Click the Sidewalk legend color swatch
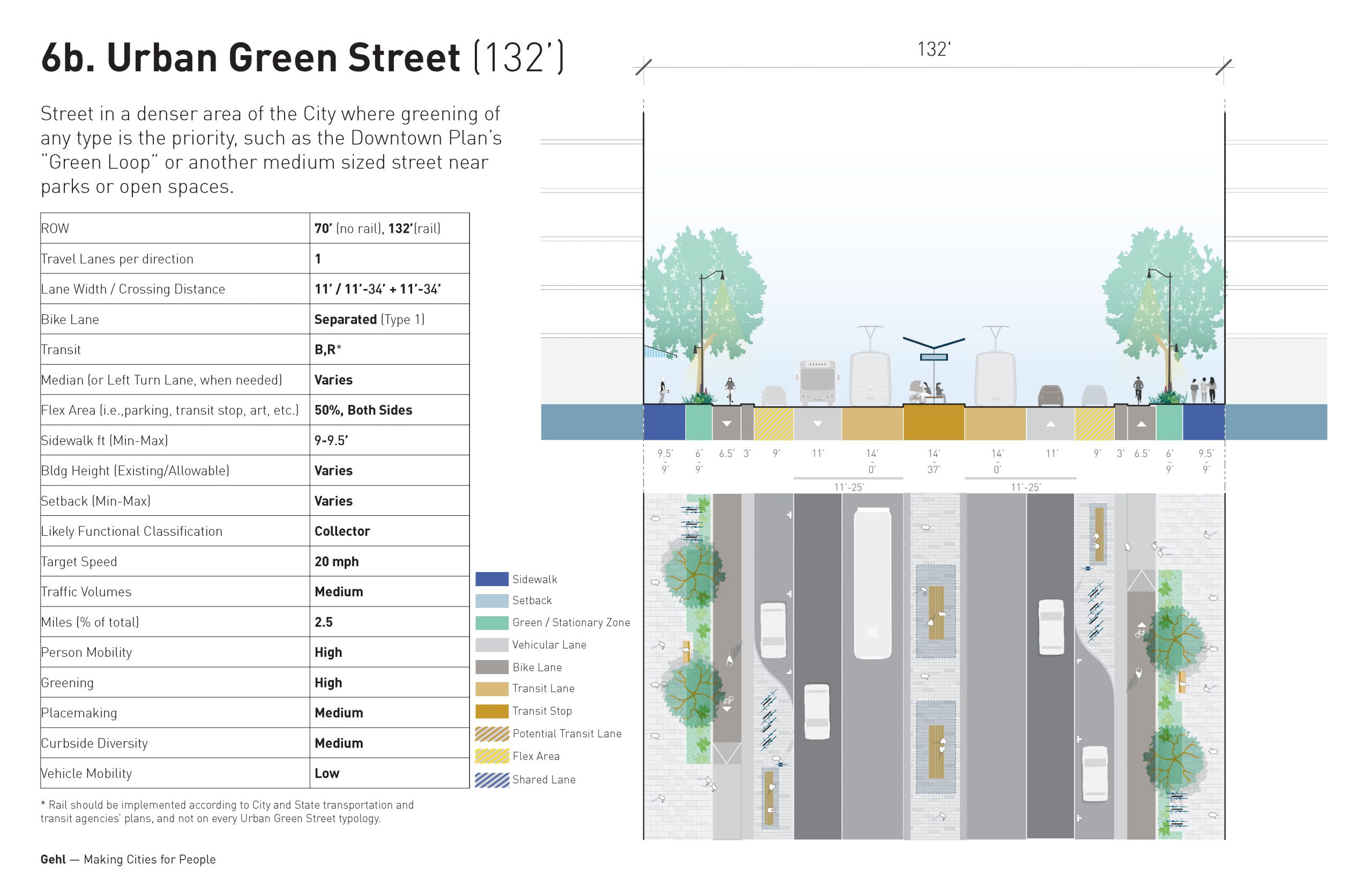Image resolution: width=1372 pixels, height=888 pixels. pyautogui.click(x=491, y=579)
